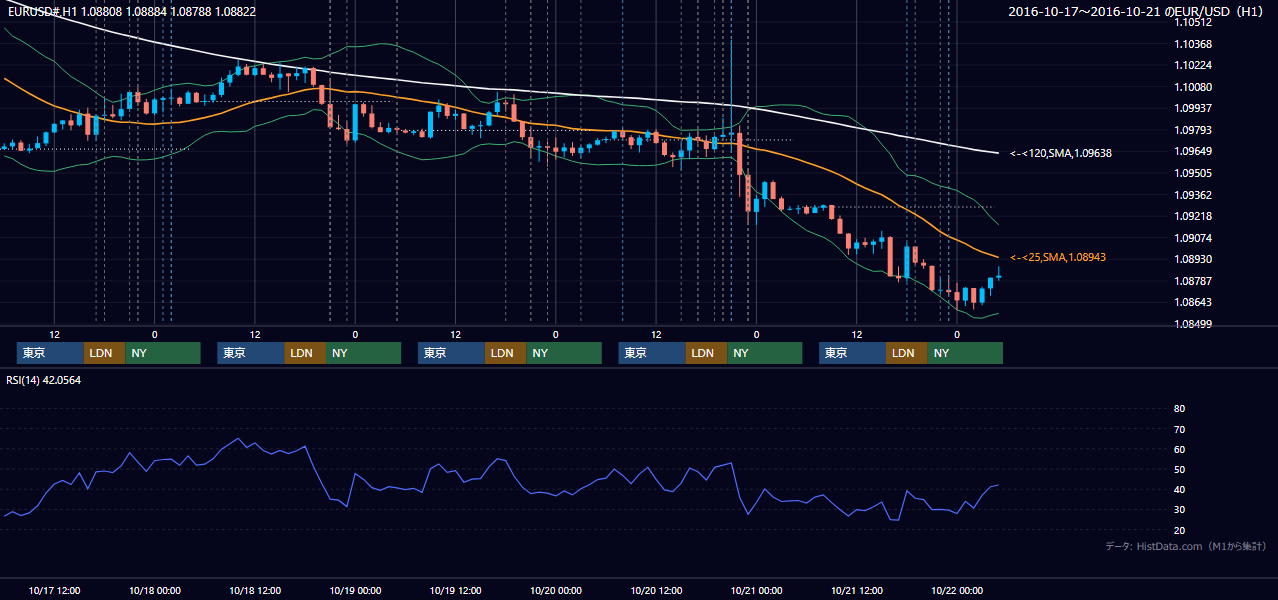Click the 10/17 12:00 date label
1278x600 pixels.
55,590
